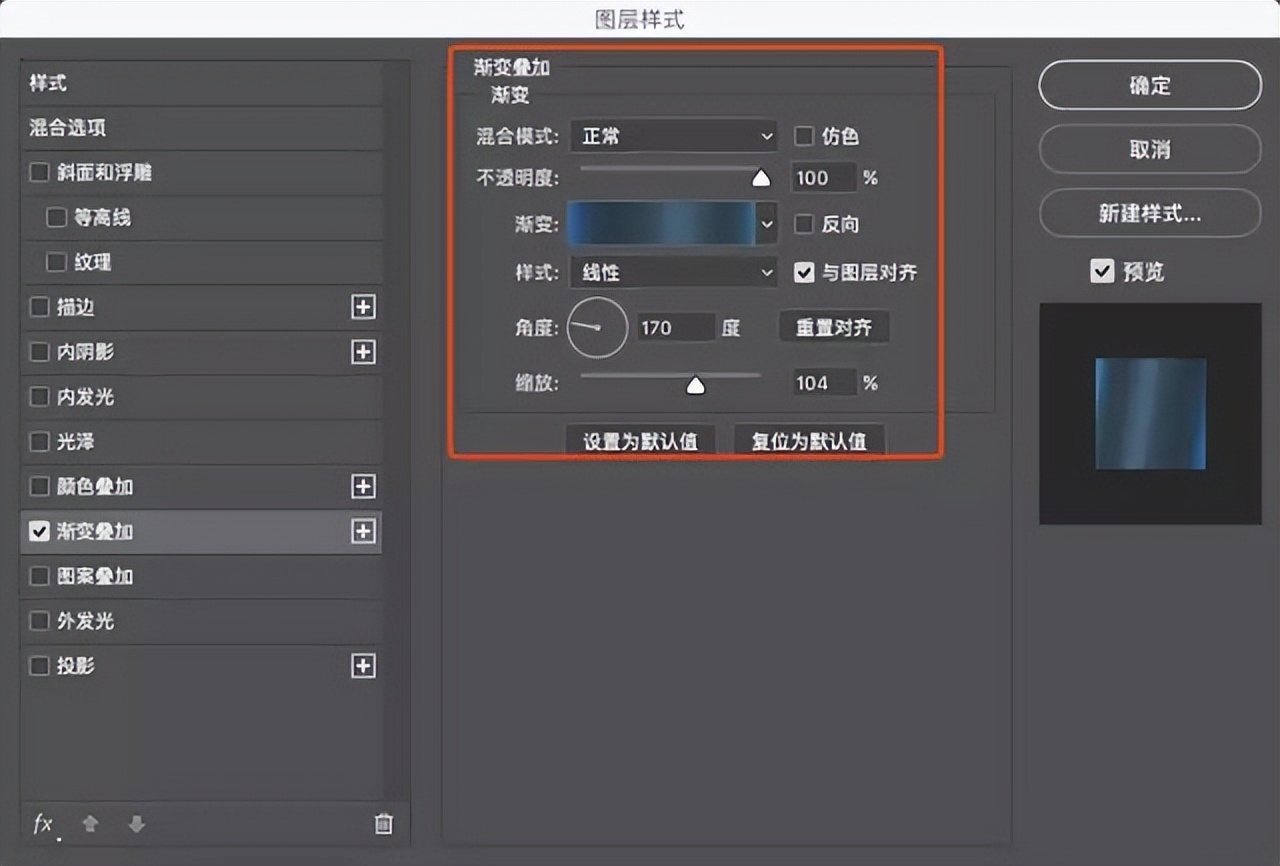This screenshot has height=866, width=1280.
Task: Open the 混合模式 dropdown showing 正常
Action: [672, 136]
